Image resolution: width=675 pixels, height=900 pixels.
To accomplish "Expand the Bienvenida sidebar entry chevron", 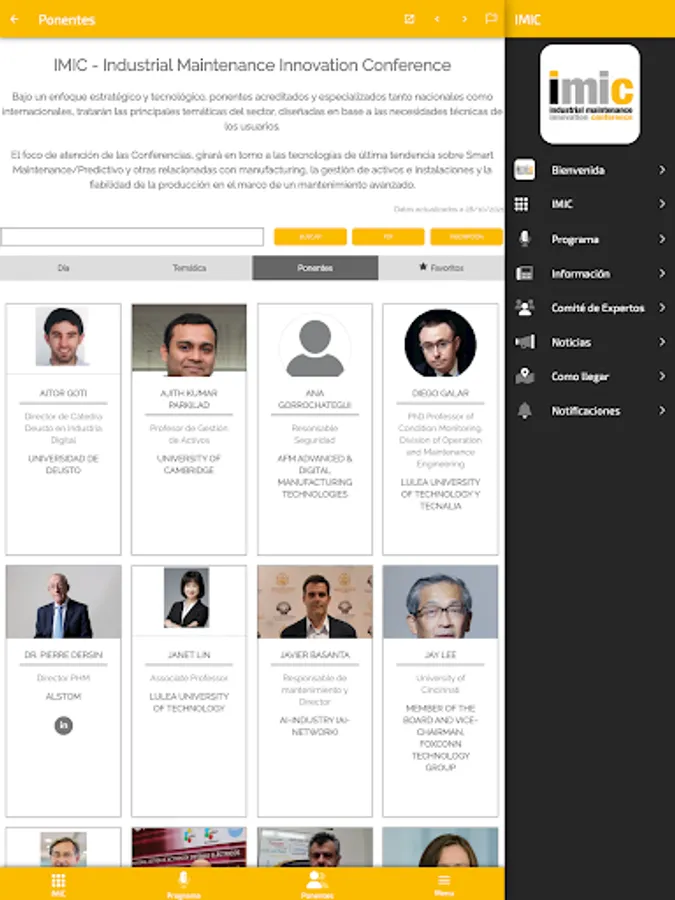I will pyautogui.click(x=662, y=170).
